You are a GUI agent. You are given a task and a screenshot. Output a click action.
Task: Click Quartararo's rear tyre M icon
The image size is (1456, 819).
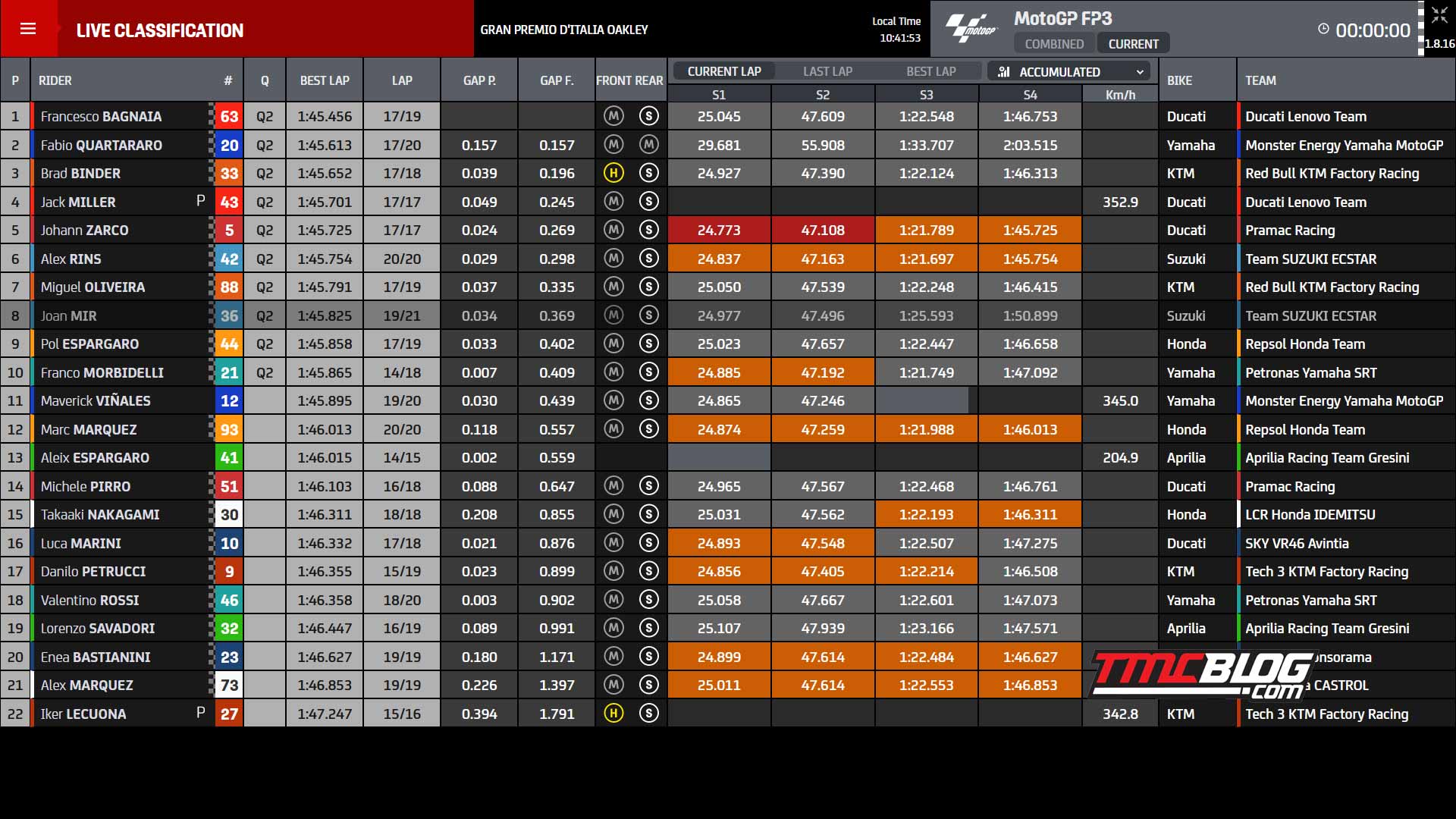click(648, 145)
